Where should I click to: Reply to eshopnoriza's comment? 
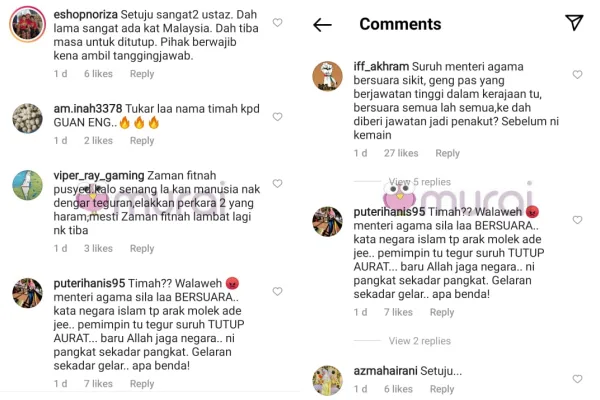coord(142,74)
